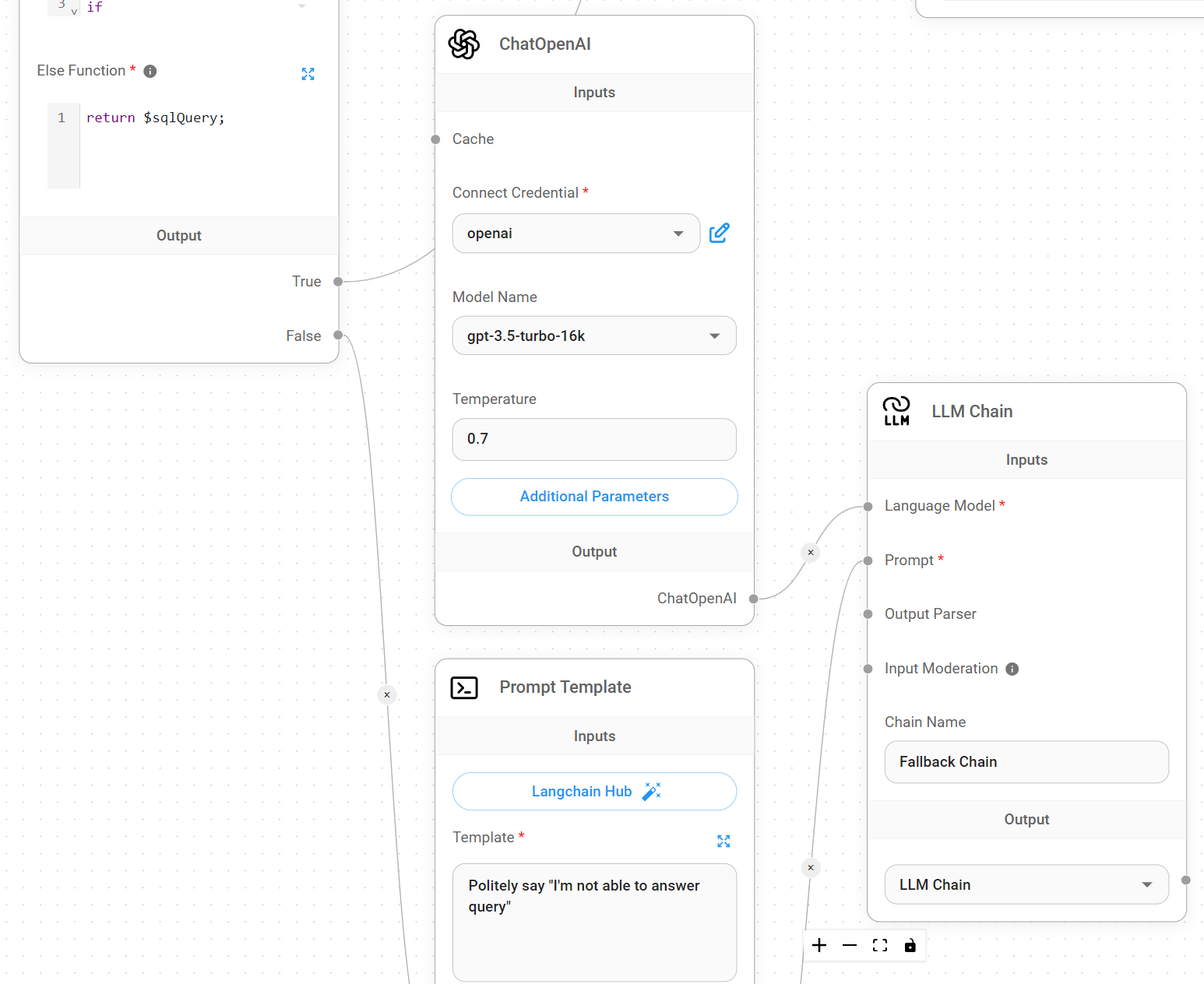The width and height of the screenshot is (1204, 984).
Task: Click the Temperature input field
Action: (x=594, y=439)
